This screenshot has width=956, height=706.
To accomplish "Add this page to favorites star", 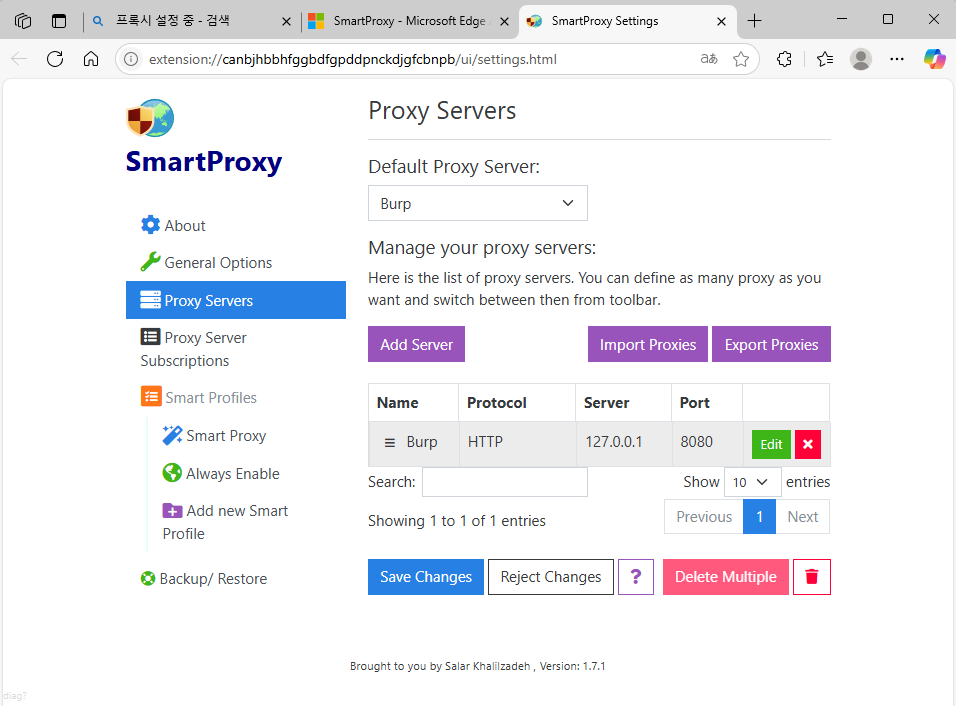I will coord(741,59).
